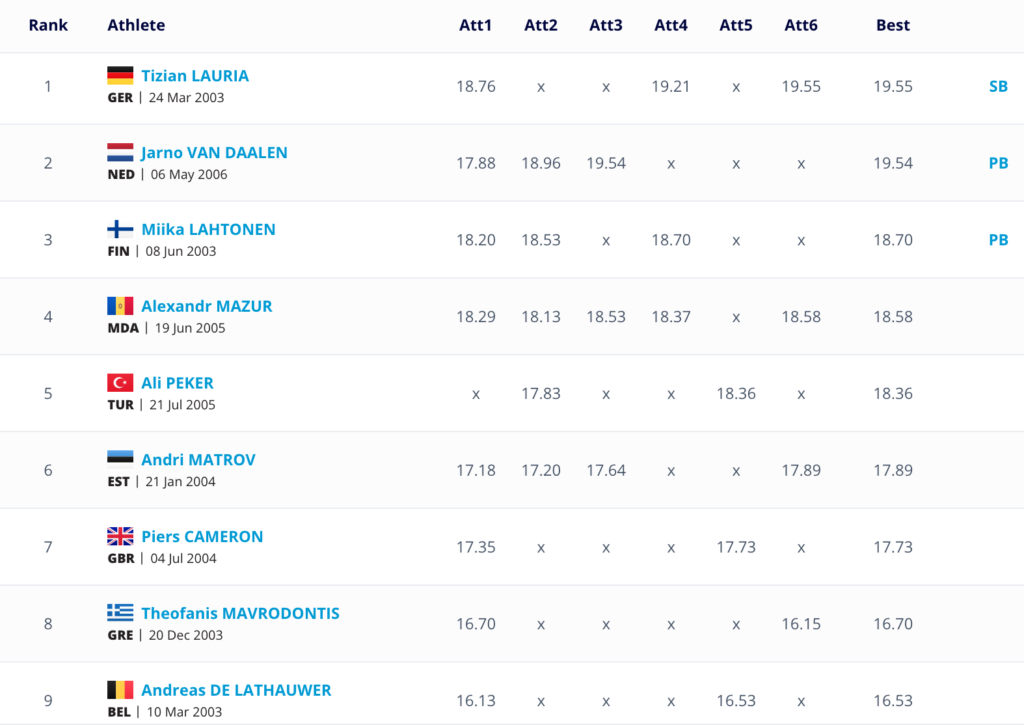Open Theofanis MAVRODONTIS profile link

[x=240, y=613]
